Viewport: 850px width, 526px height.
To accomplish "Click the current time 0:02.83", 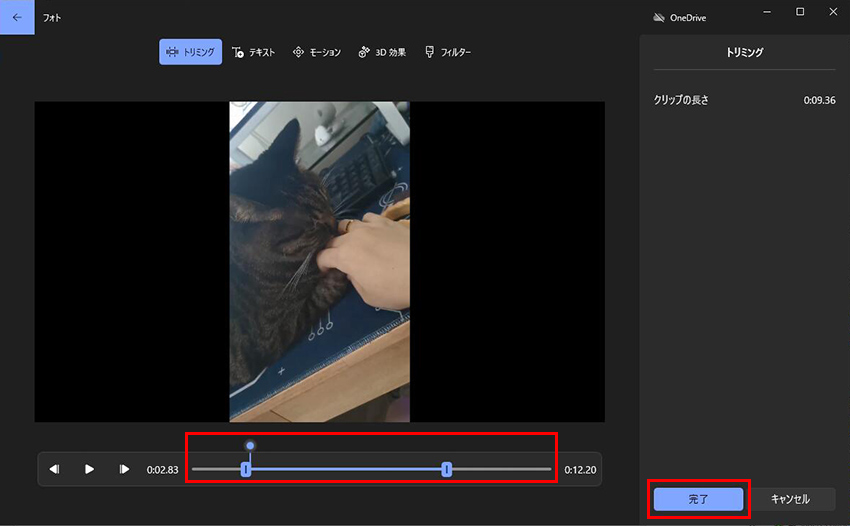I will point(162,470).
